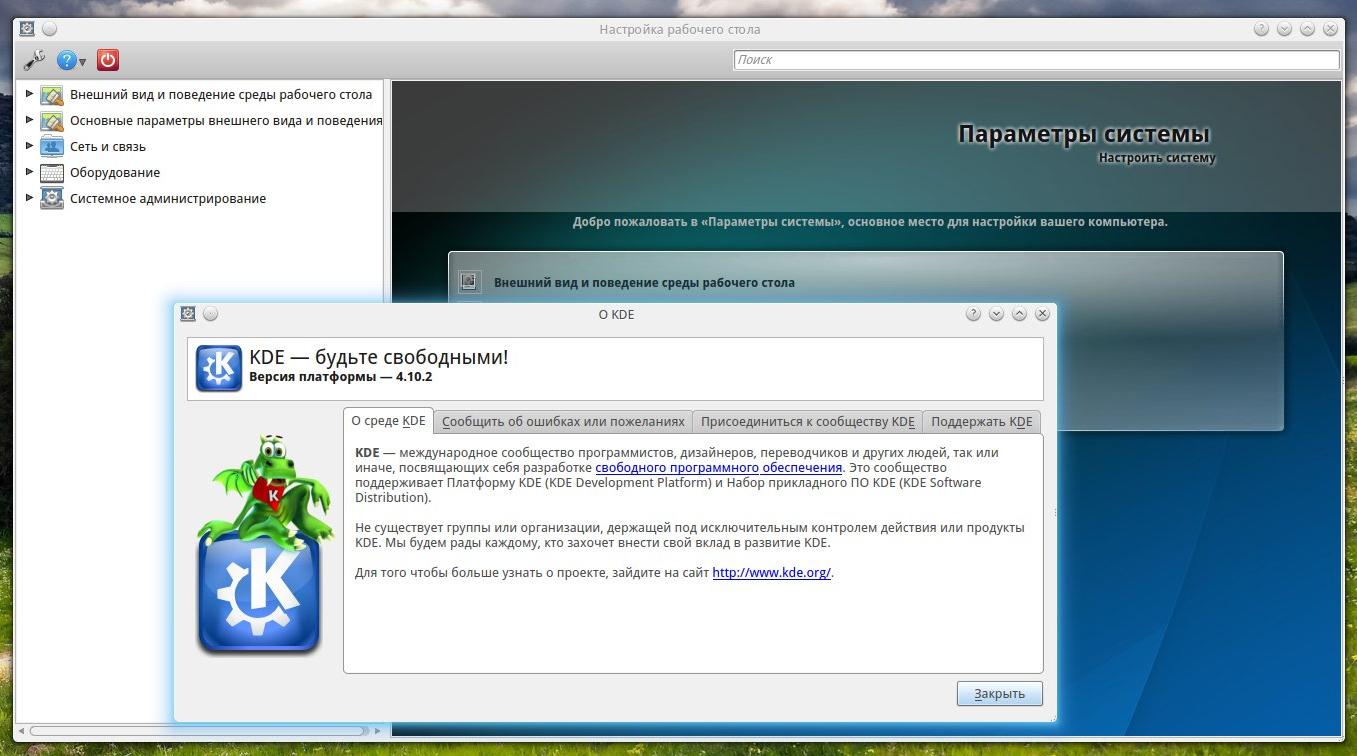
Task: Select 'Оборудование' tree item text
Action: (115, 173)
